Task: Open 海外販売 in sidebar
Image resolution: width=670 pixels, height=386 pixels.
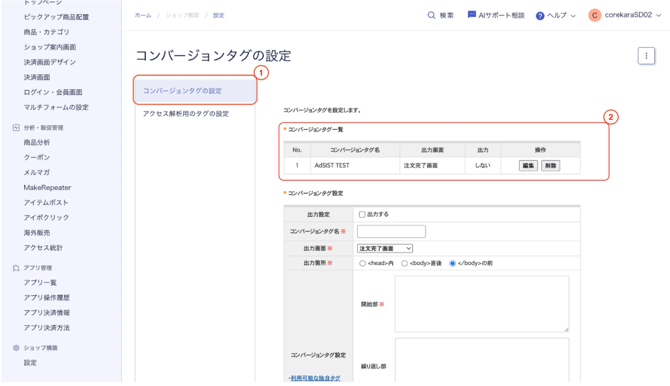Action: tap(37, 233)
